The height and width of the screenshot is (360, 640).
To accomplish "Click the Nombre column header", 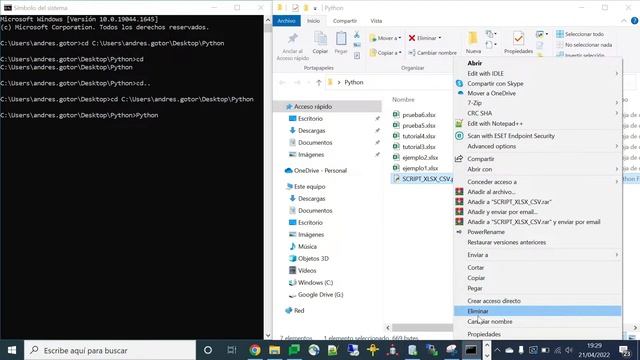I will [x=403, y=100].
